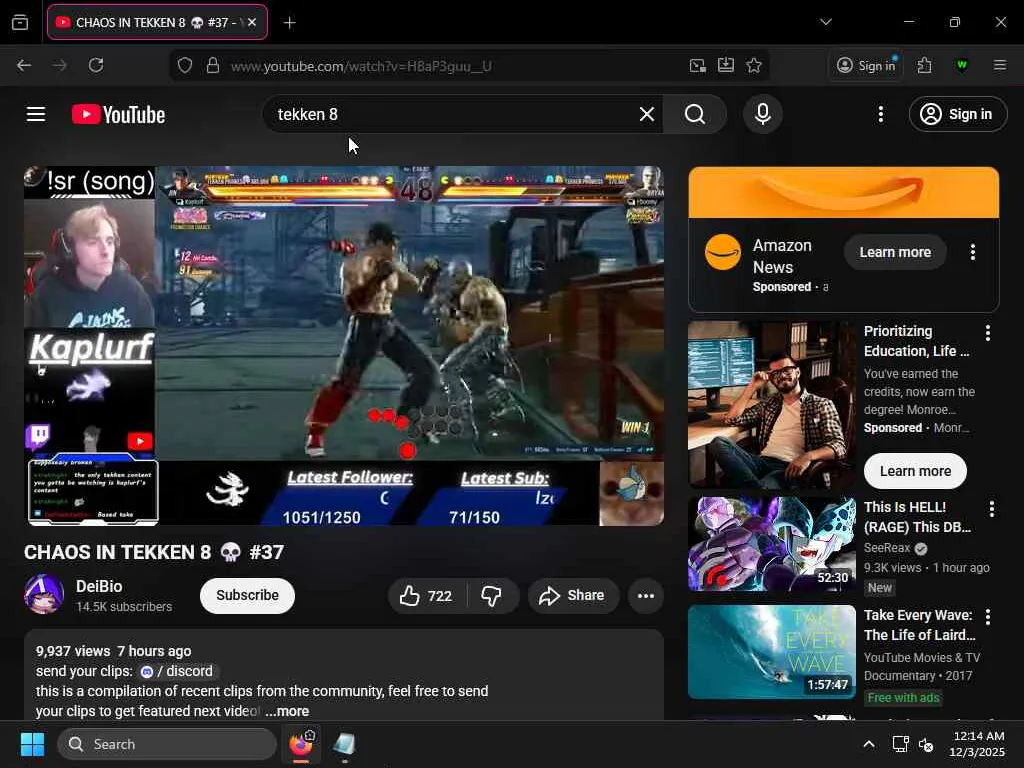Bookmark this page with star
The height and width of the screenshot is (768, 1024).
754,65
